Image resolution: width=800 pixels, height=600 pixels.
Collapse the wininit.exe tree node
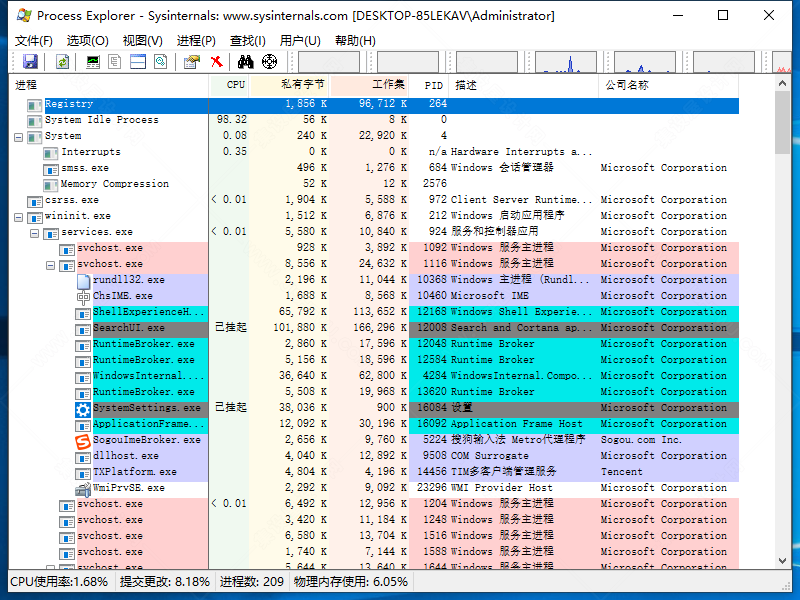tap(18, 217)
